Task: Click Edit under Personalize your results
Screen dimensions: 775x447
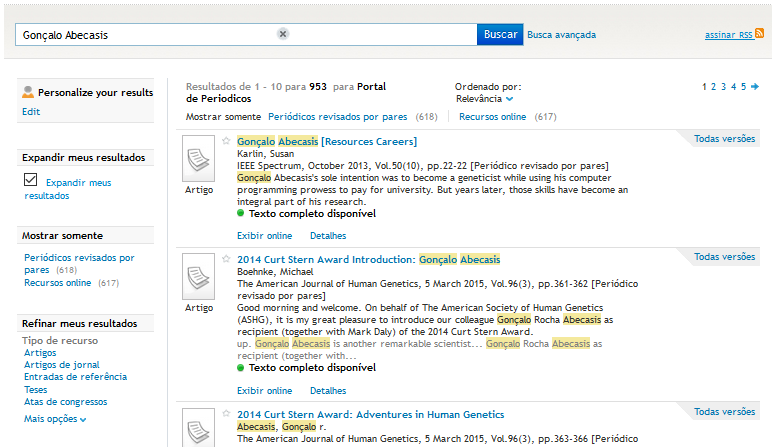Action: pyautogui.click(x=31, y=112)
